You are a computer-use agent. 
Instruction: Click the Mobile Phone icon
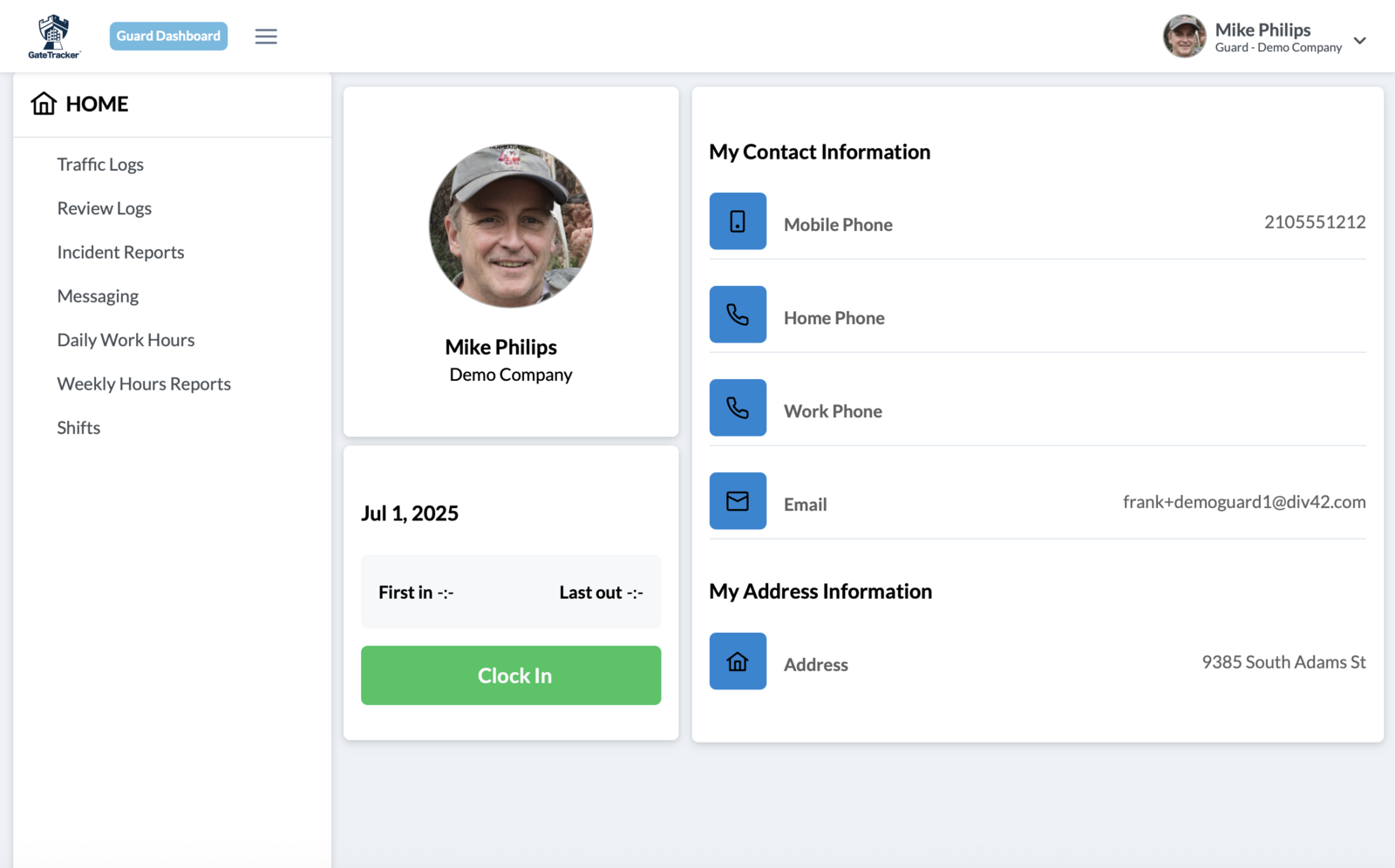click(x=738, y=221)
